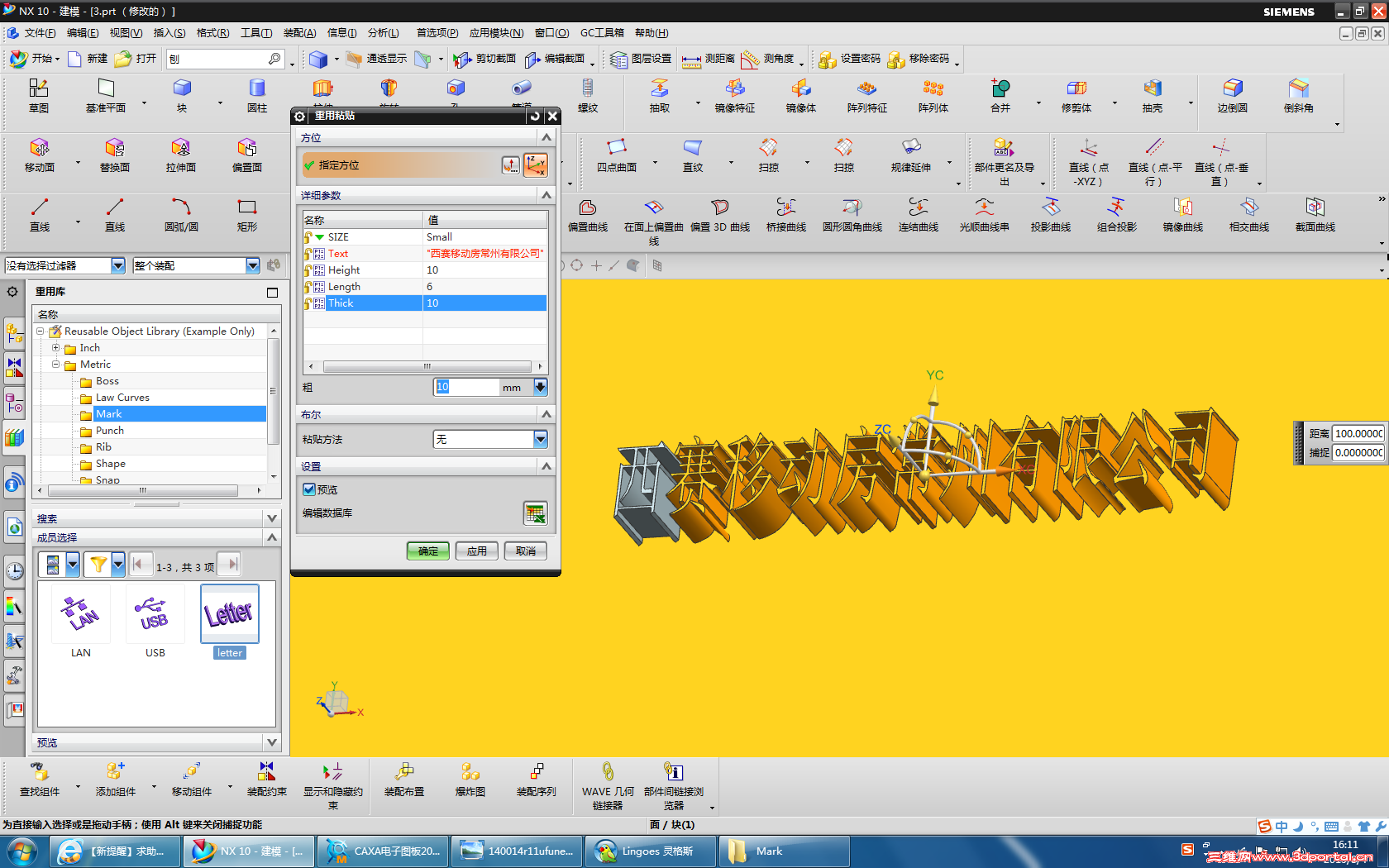Expand the Inch folder tree node
1389x868 pixels.
click(56, 348)
